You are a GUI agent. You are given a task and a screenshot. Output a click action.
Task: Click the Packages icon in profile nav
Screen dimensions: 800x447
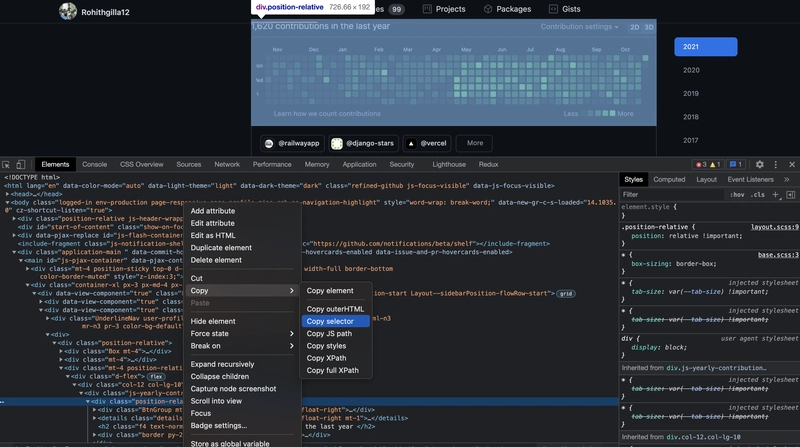pyautogui.click(x=489, y=9)
